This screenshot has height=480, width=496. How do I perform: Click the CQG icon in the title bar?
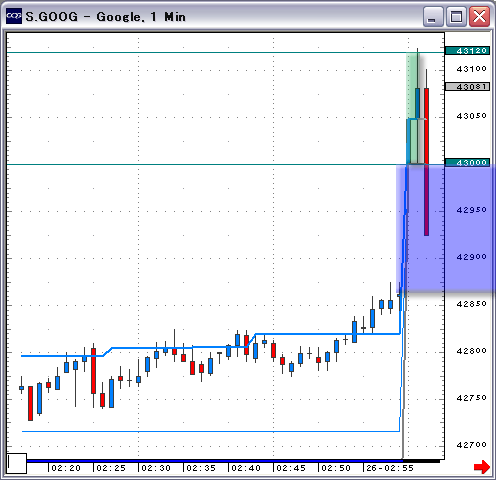(x=14, y=16)
